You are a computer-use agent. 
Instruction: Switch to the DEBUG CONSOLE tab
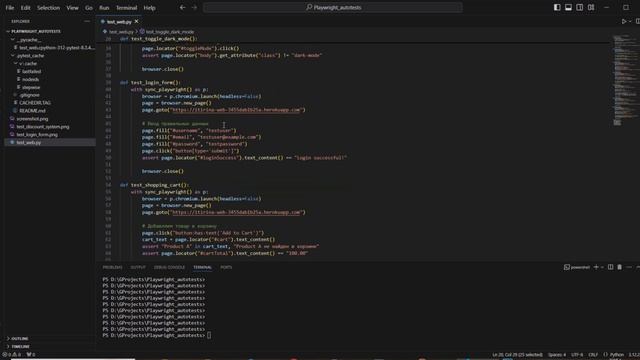[169, 267]
